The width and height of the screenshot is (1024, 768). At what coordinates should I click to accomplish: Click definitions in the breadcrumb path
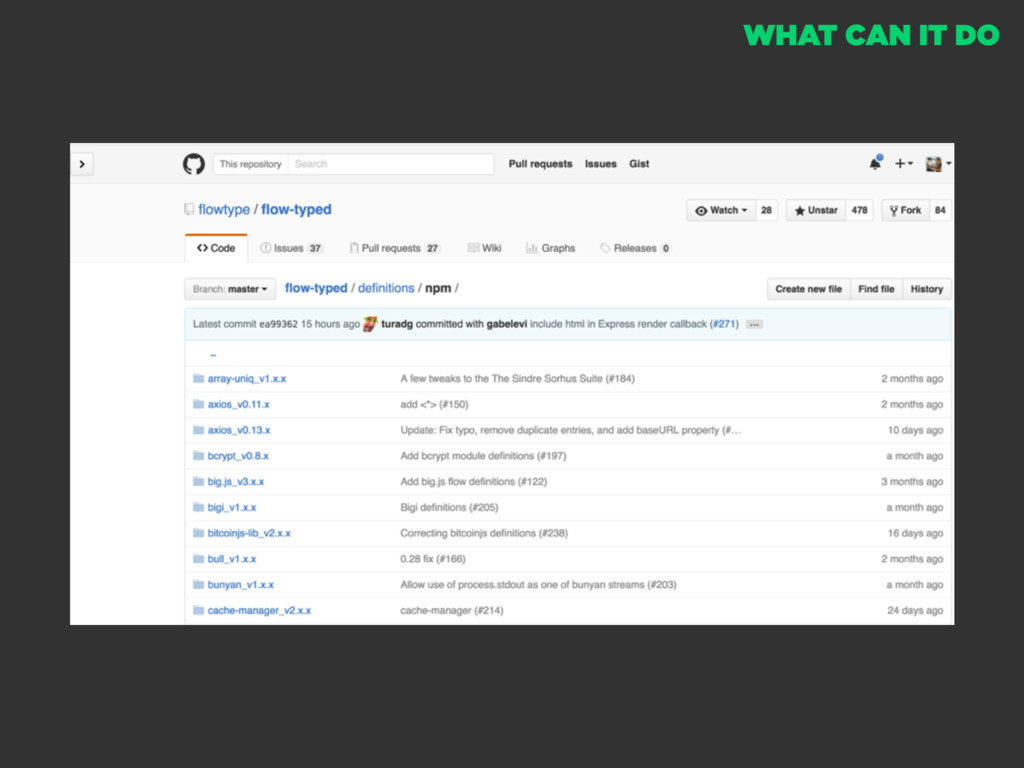click(386, 288)
